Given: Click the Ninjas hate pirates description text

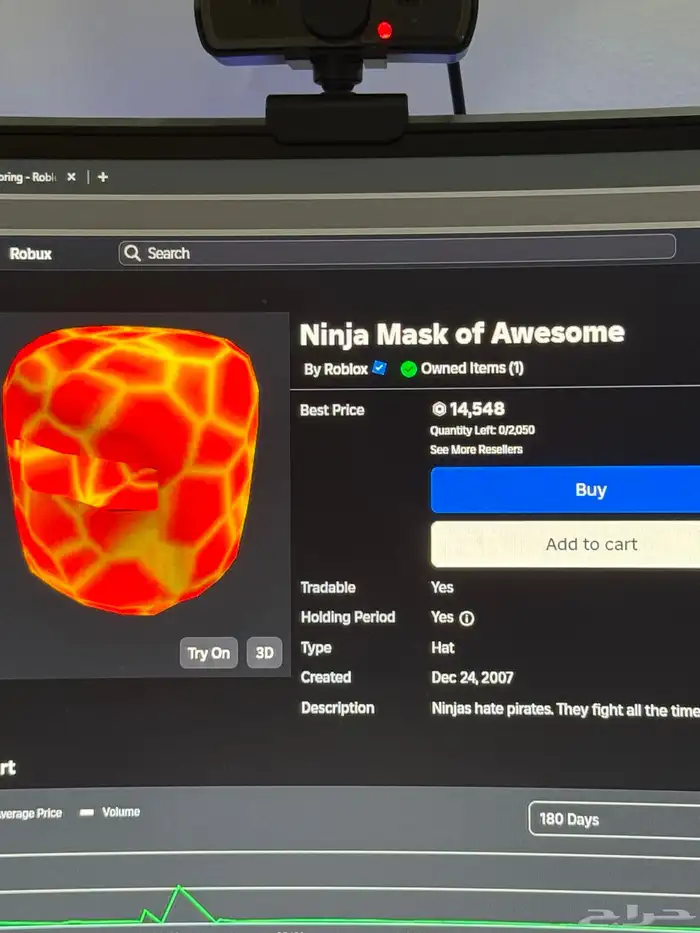Looking at the screenshot, I should click(565, 710).
